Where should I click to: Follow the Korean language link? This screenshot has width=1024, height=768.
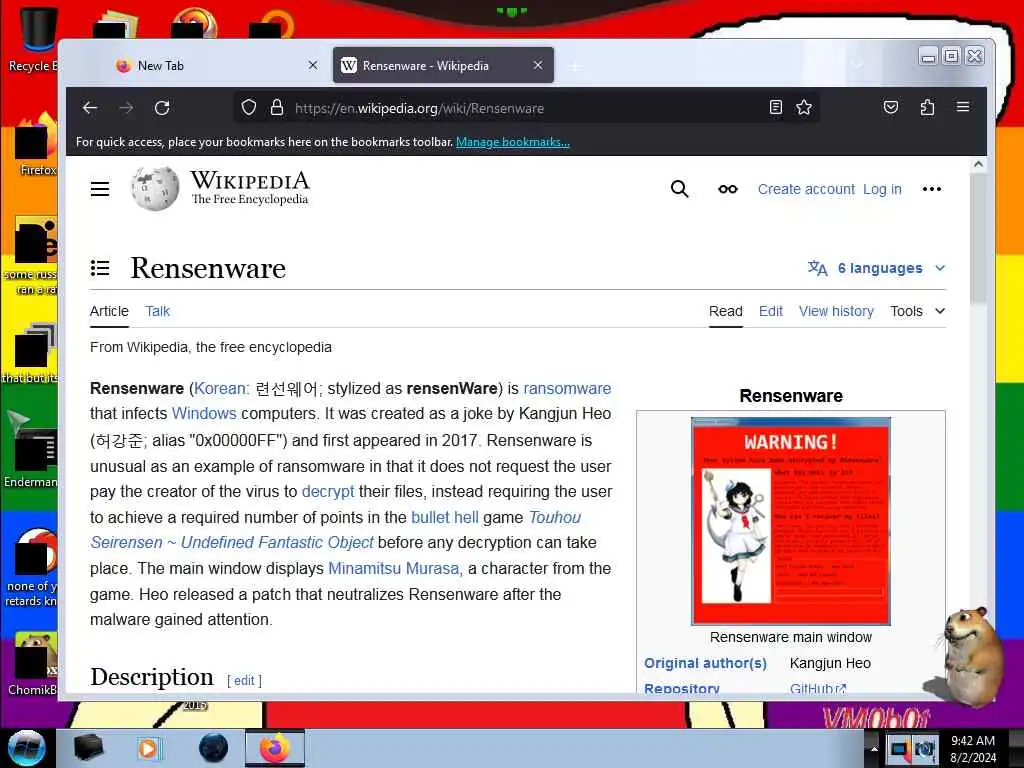[221, 389]
